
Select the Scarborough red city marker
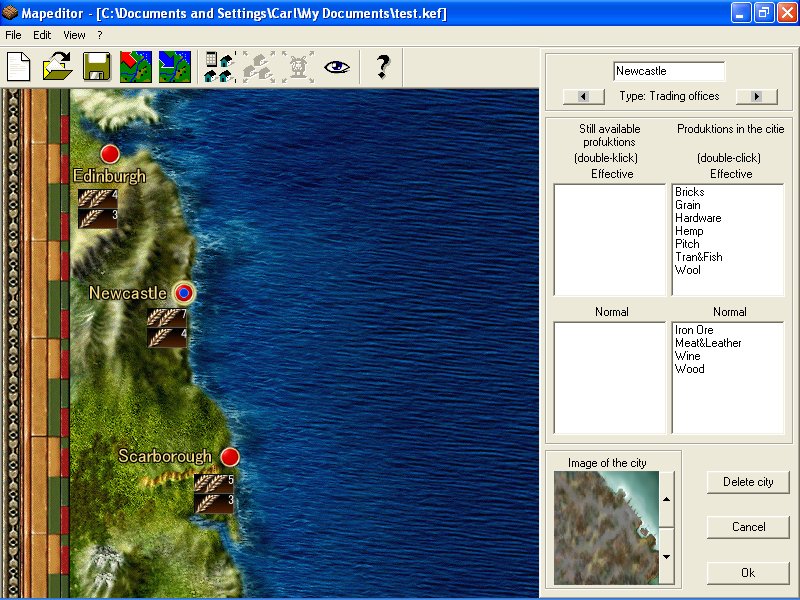[230, 457]
